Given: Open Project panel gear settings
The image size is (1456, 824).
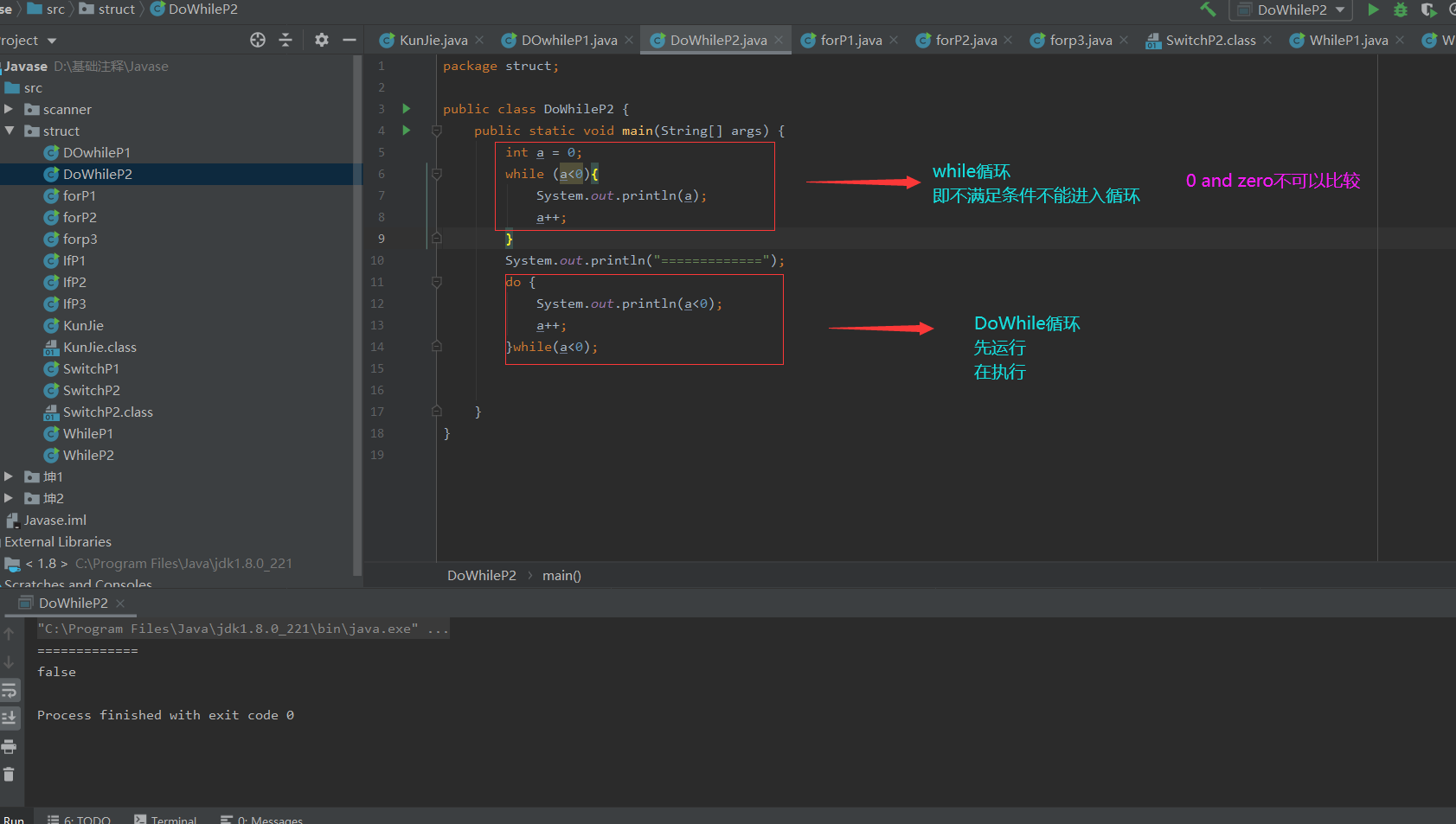Looking at the screenshot, I should [x=322, y=40].
